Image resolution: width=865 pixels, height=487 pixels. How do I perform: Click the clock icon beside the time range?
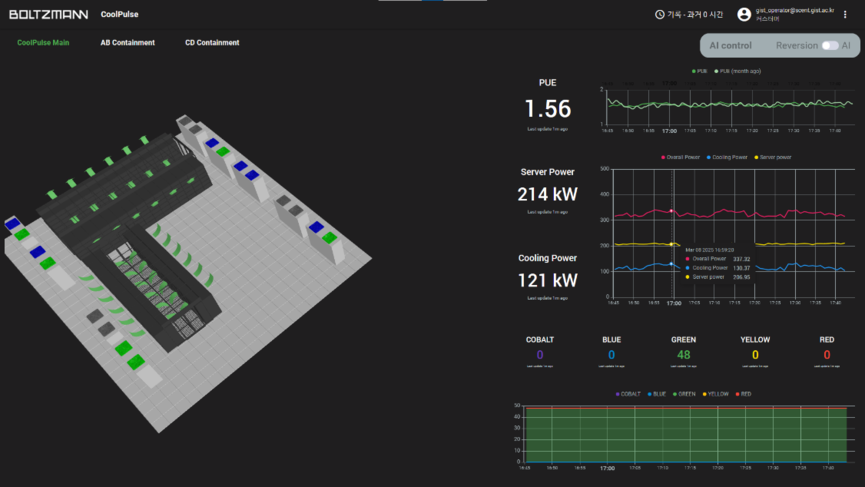tap(659, 14)
